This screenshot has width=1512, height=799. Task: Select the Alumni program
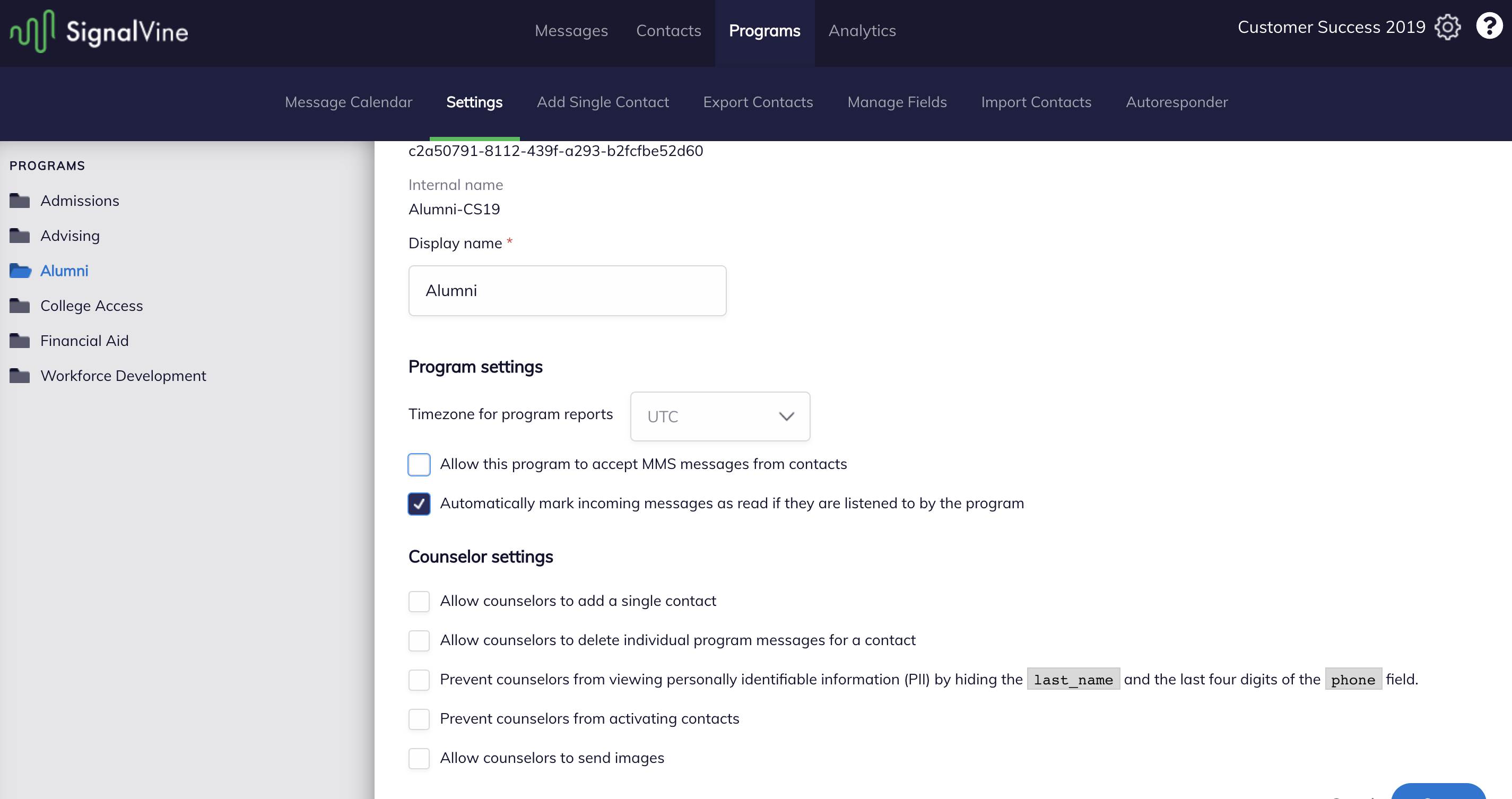64,271
